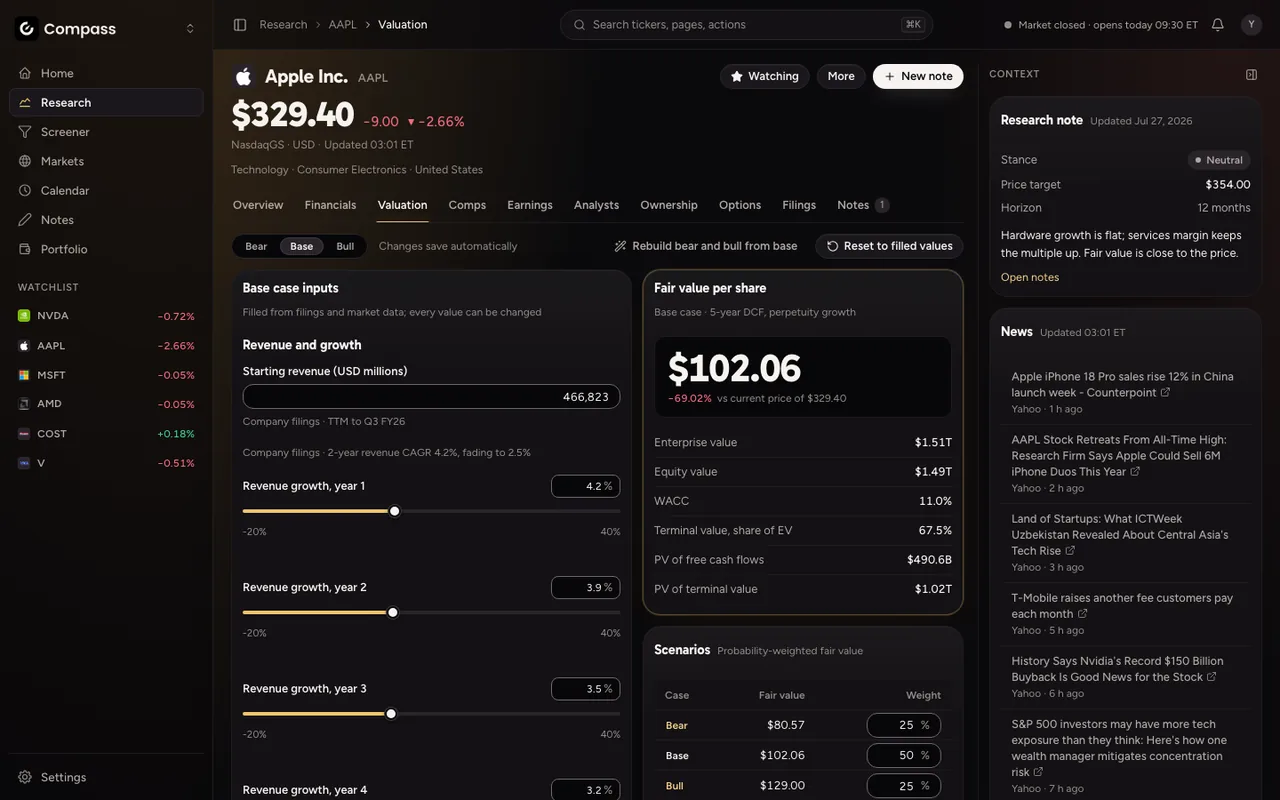
Task: Switch scenario to Bear
Action: pos(256,246)
